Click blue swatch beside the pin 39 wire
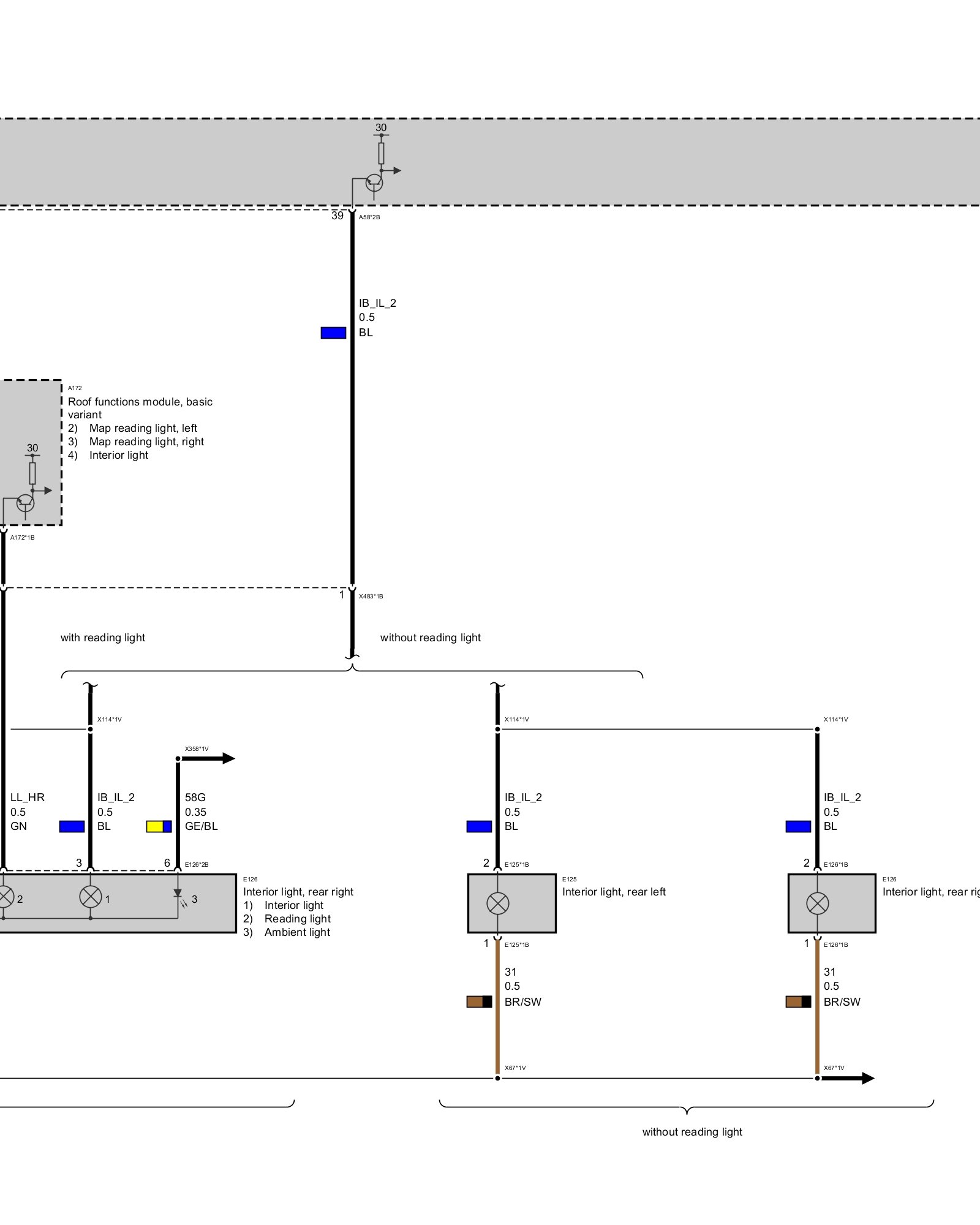The height and width of the screenshot is (1225, 980). (333, 333)
